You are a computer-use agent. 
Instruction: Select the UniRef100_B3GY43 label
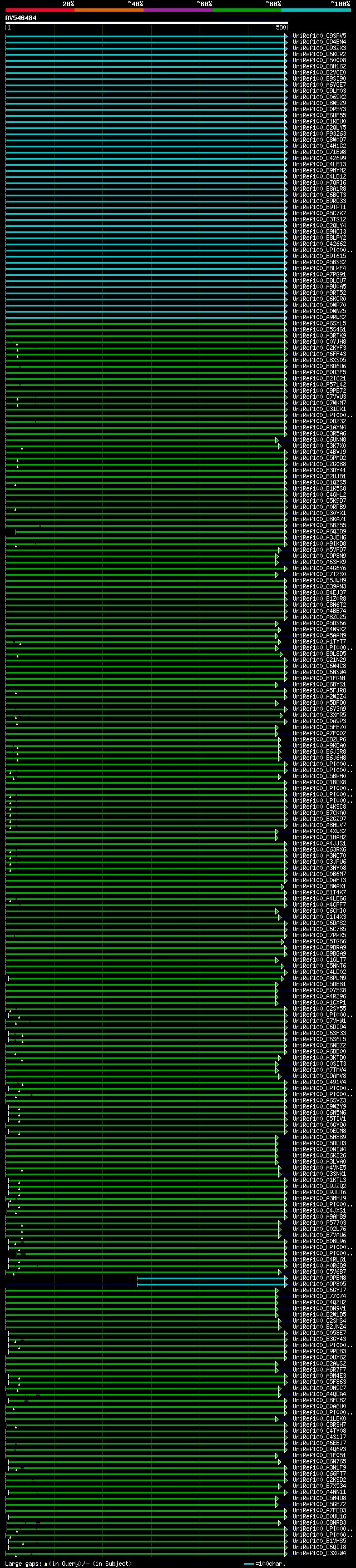pyautogui.click(x=319, y=1339)
